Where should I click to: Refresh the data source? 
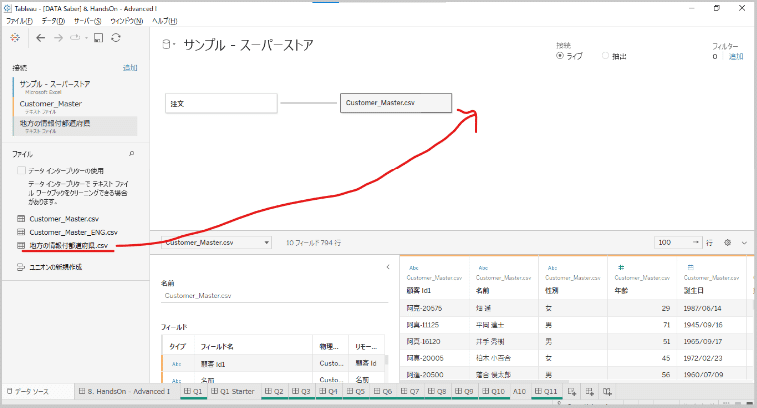click(116, 38)
